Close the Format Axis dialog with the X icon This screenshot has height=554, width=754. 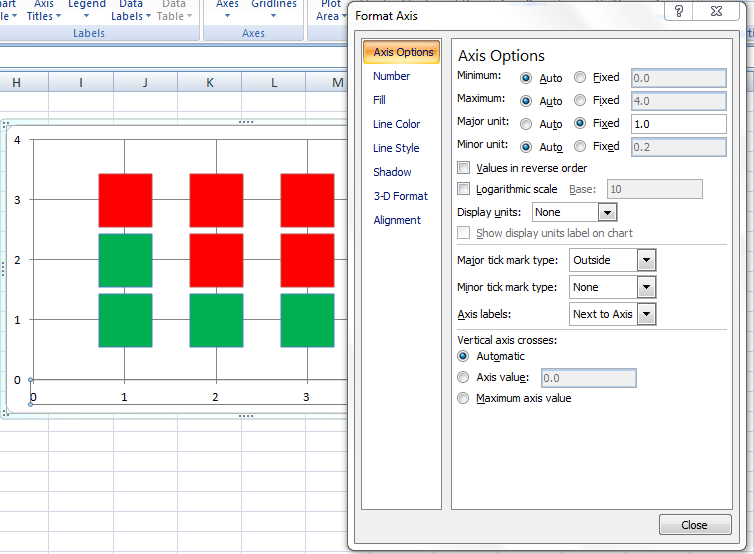(x=716, y=11)
